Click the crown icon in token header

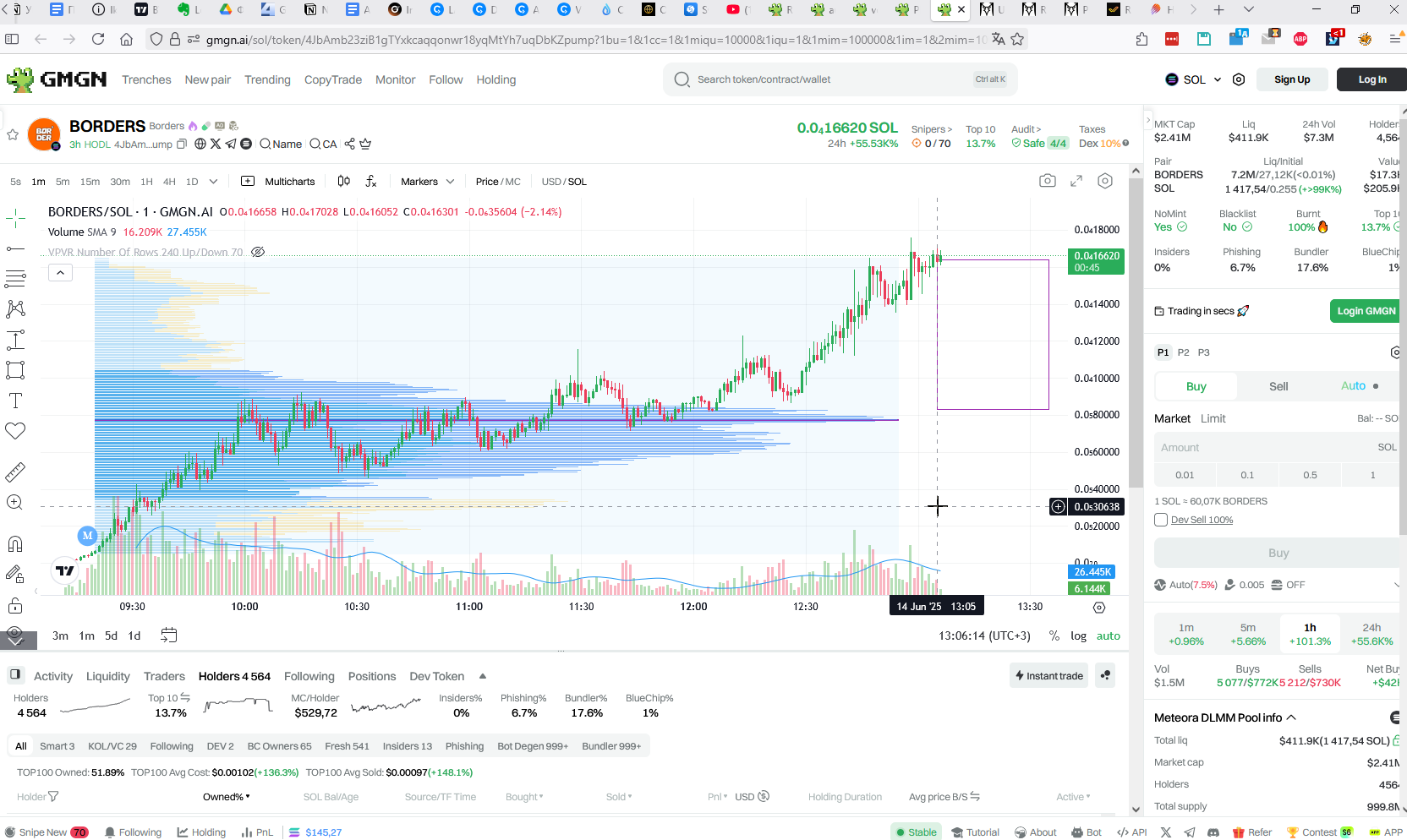pyautogui.click(x=365, y=144)
